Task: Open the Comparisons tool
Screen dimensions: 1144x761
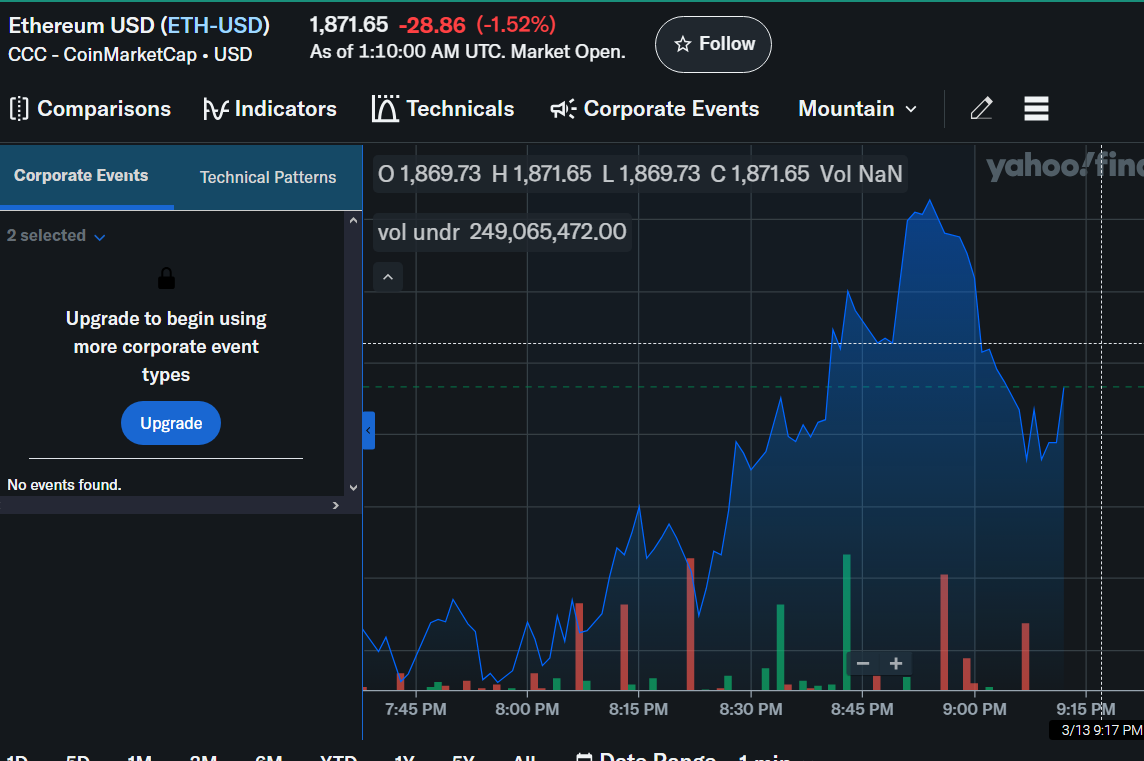Action: click(x=90, y=109)
